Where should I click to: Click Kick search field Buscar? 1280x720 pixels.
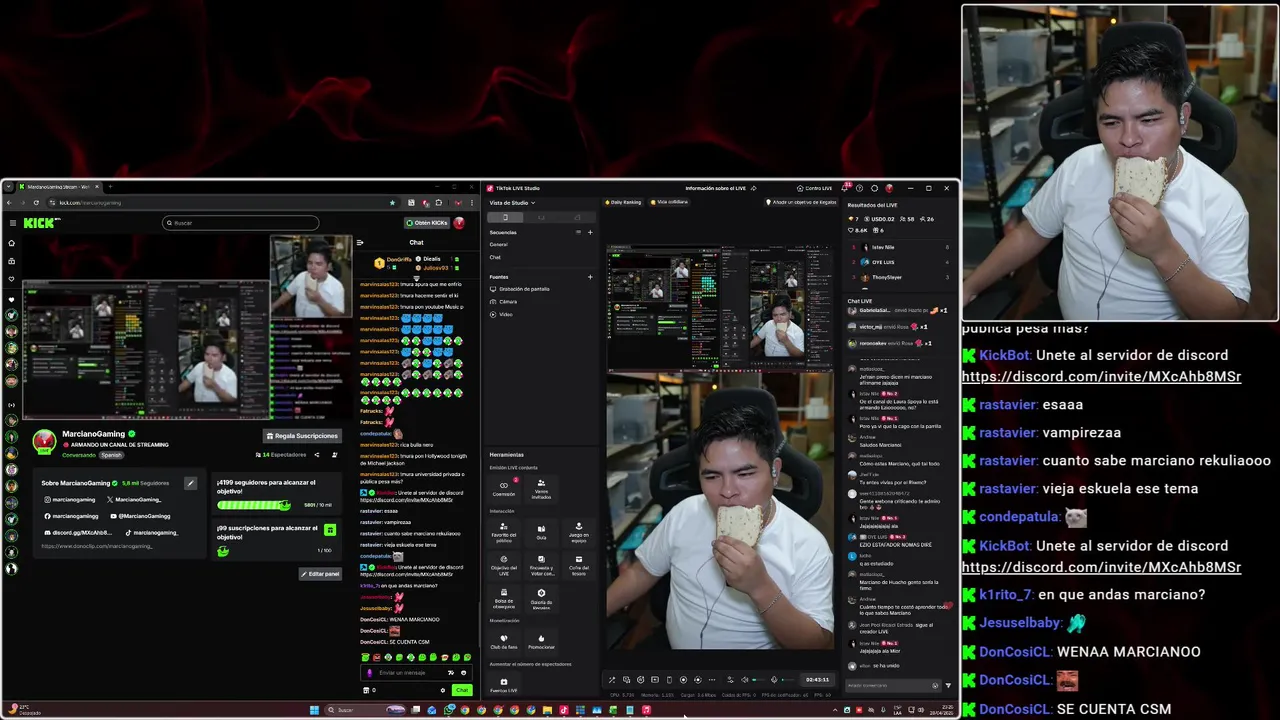240,223
